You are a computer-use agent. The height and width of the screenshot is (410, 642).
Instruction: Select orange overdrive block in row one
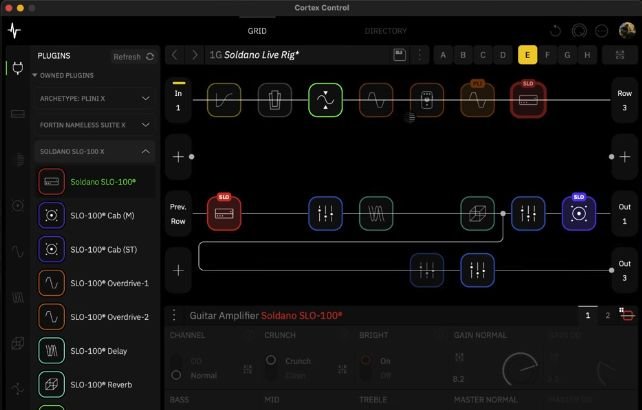click(x=376, y=100)
